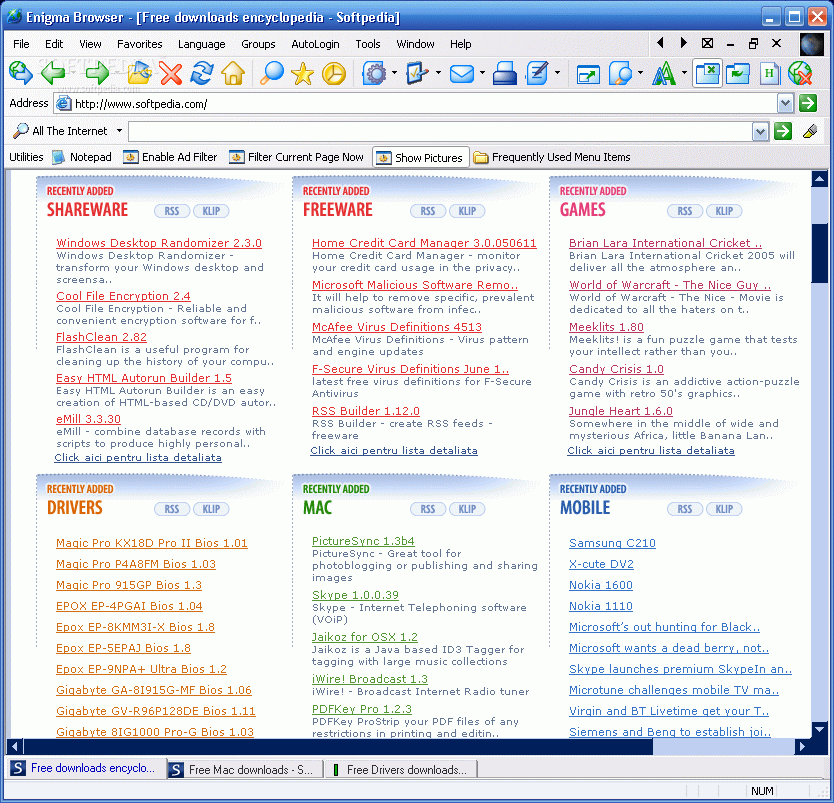
Task: Click the window with green arrow icon
Action: [588, 73]
